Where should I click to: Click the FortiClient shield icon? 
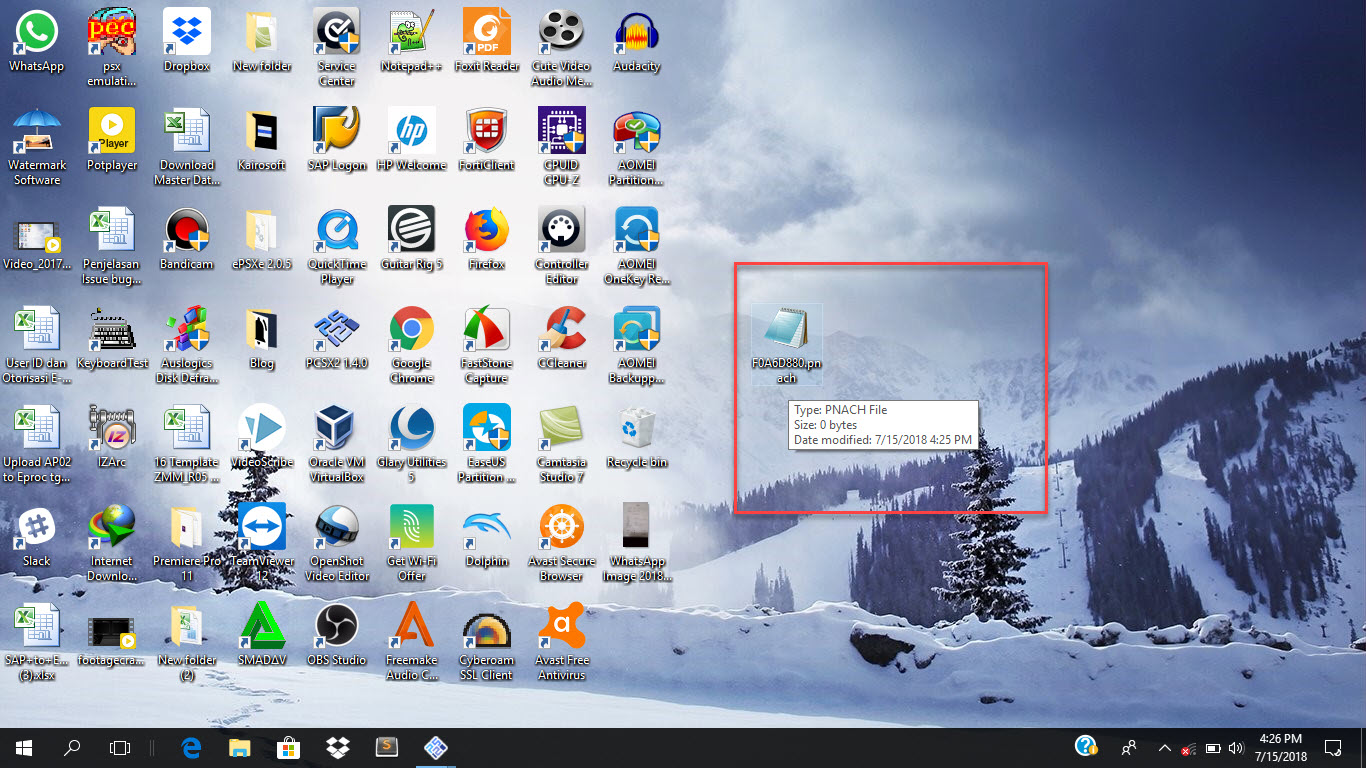coord(487,131)
